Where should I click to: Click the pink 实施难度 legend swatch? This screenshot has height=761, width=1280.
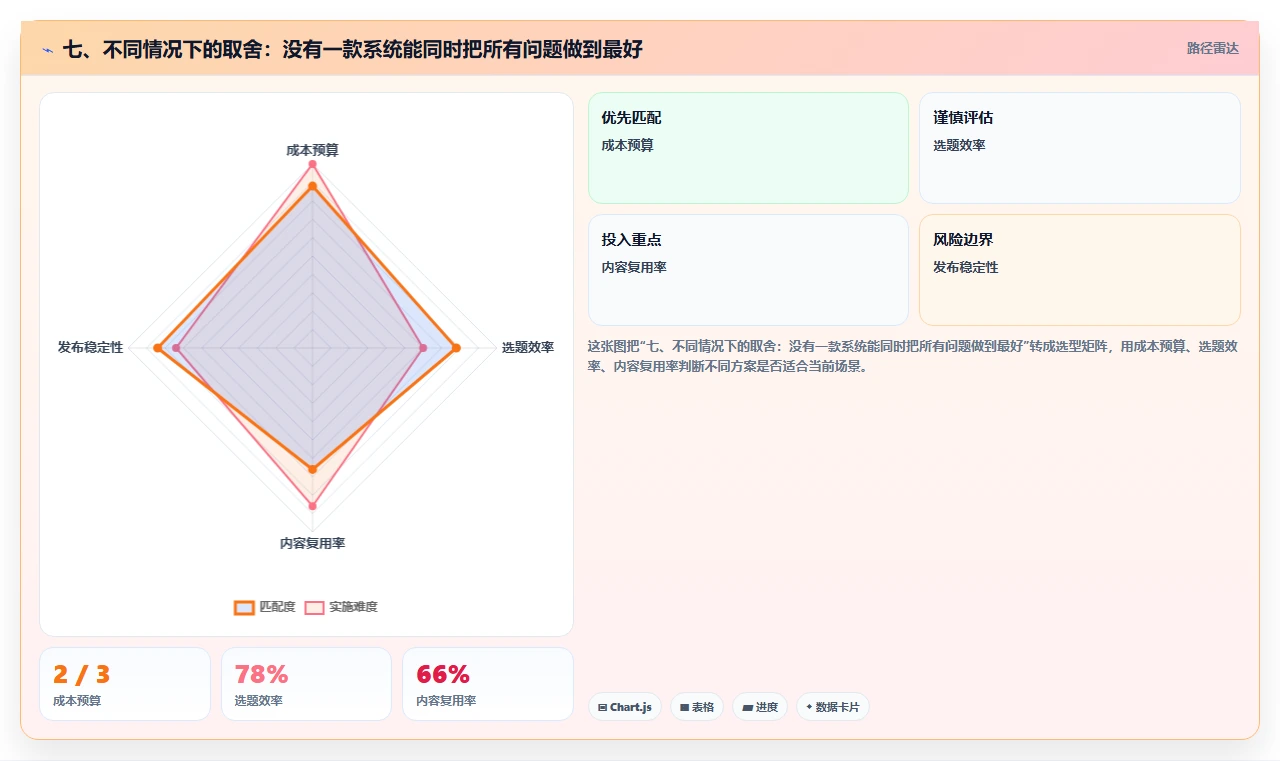click(x=314, y=607)
